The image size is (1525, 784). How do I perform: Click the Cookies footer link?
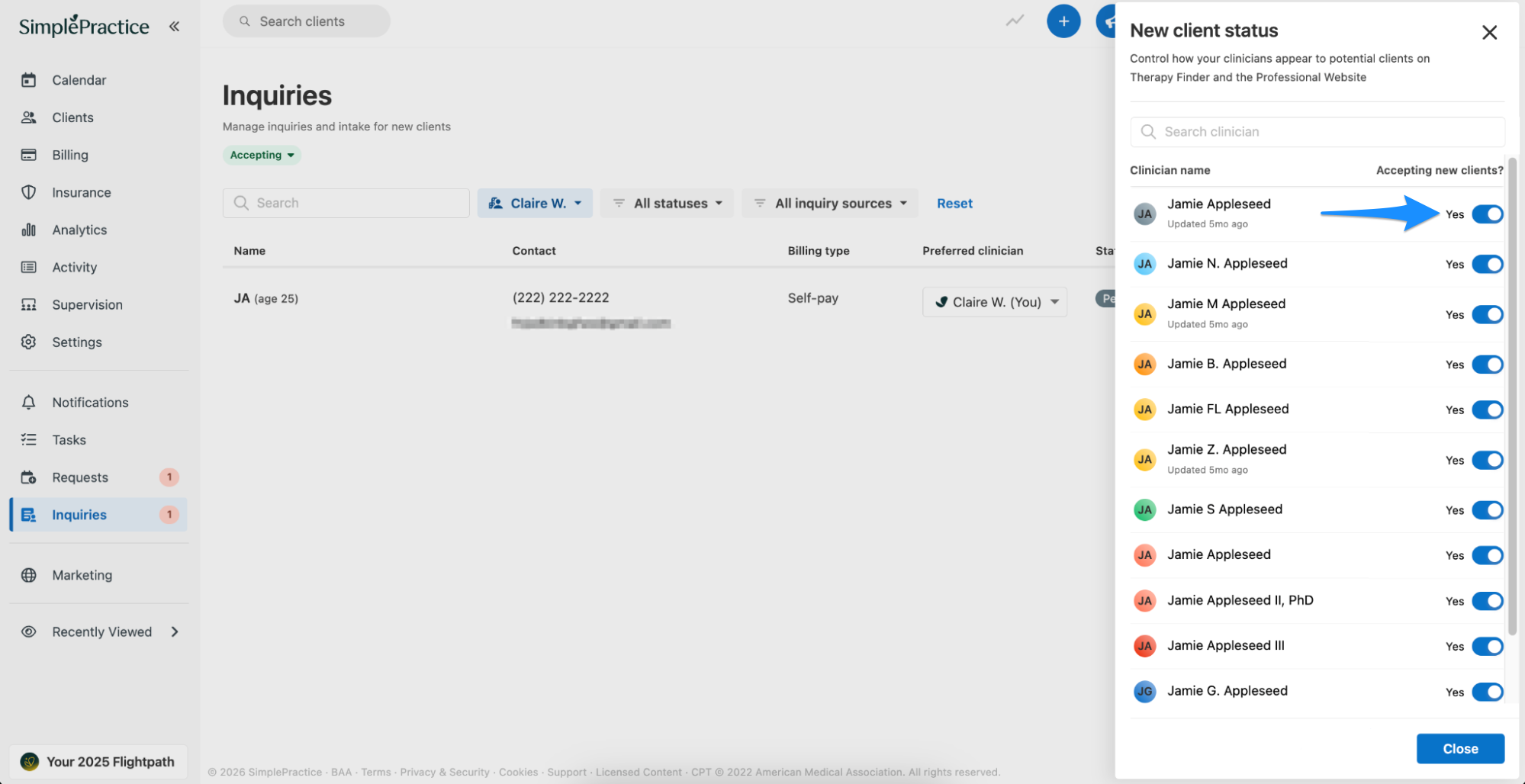[x=518, y=772]
